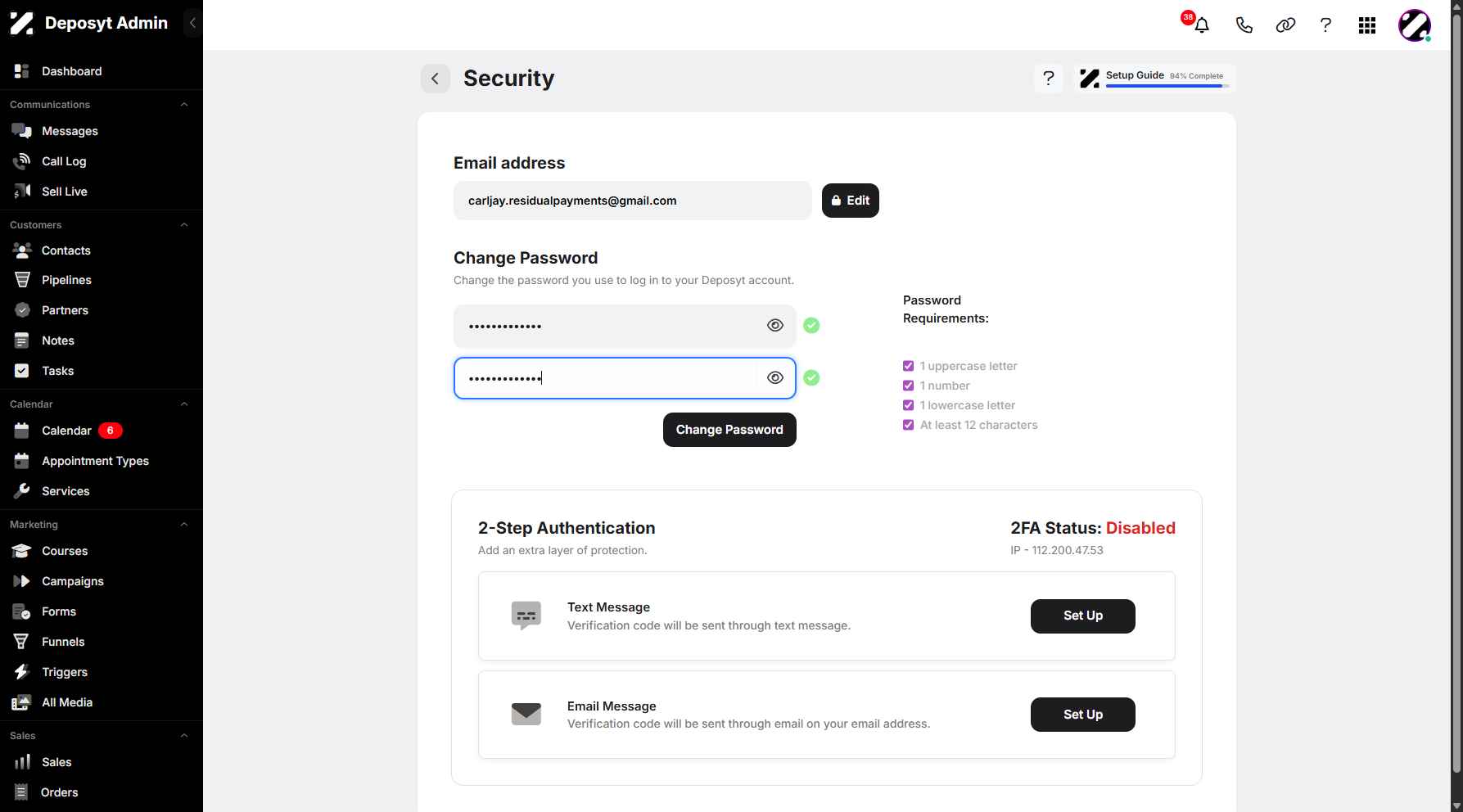Click the email address field
1463x812 pixels.
coord(633,201)
